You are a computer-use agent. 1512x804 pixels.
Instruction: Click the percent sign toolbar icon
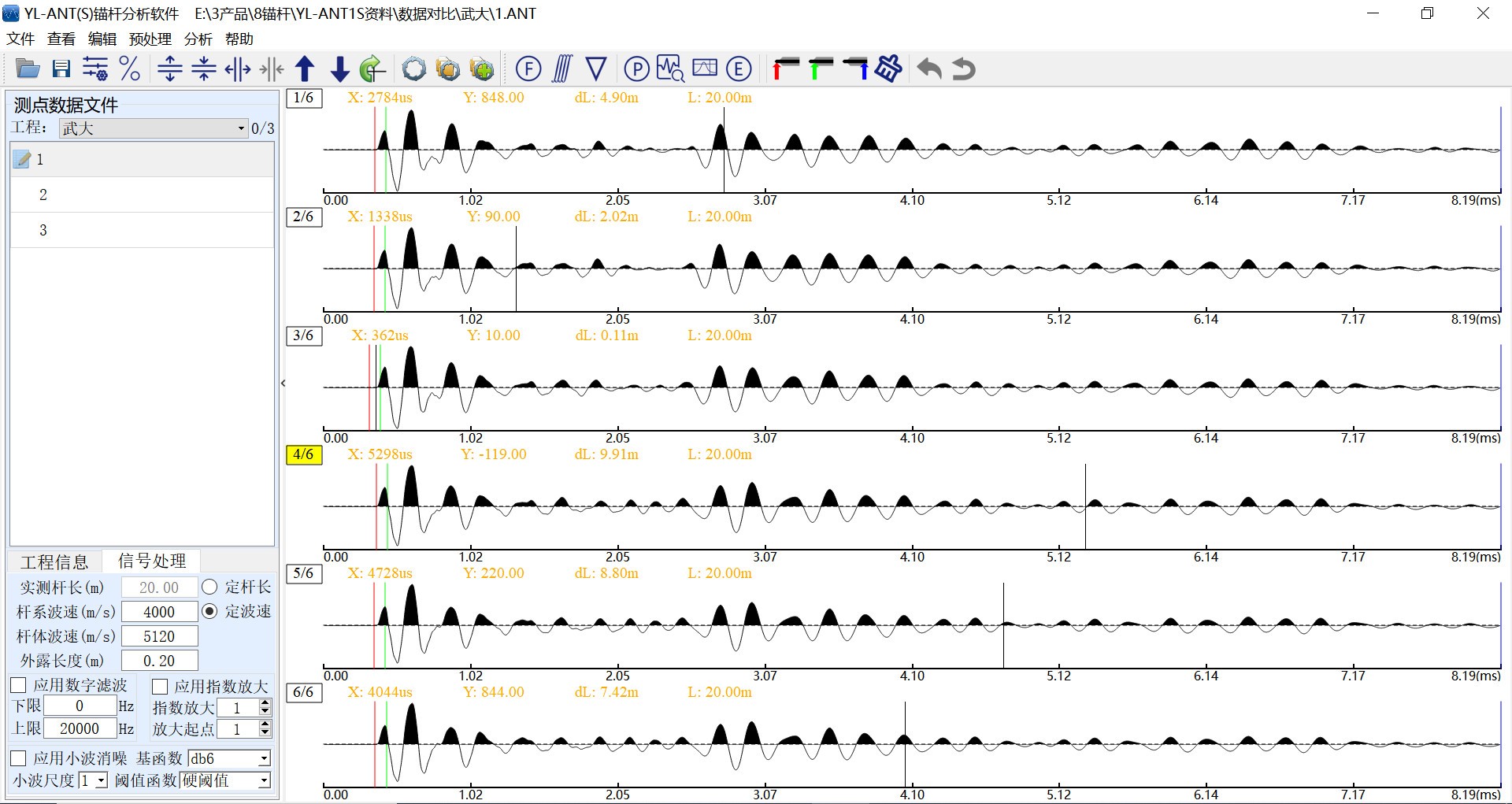[129, 69]
